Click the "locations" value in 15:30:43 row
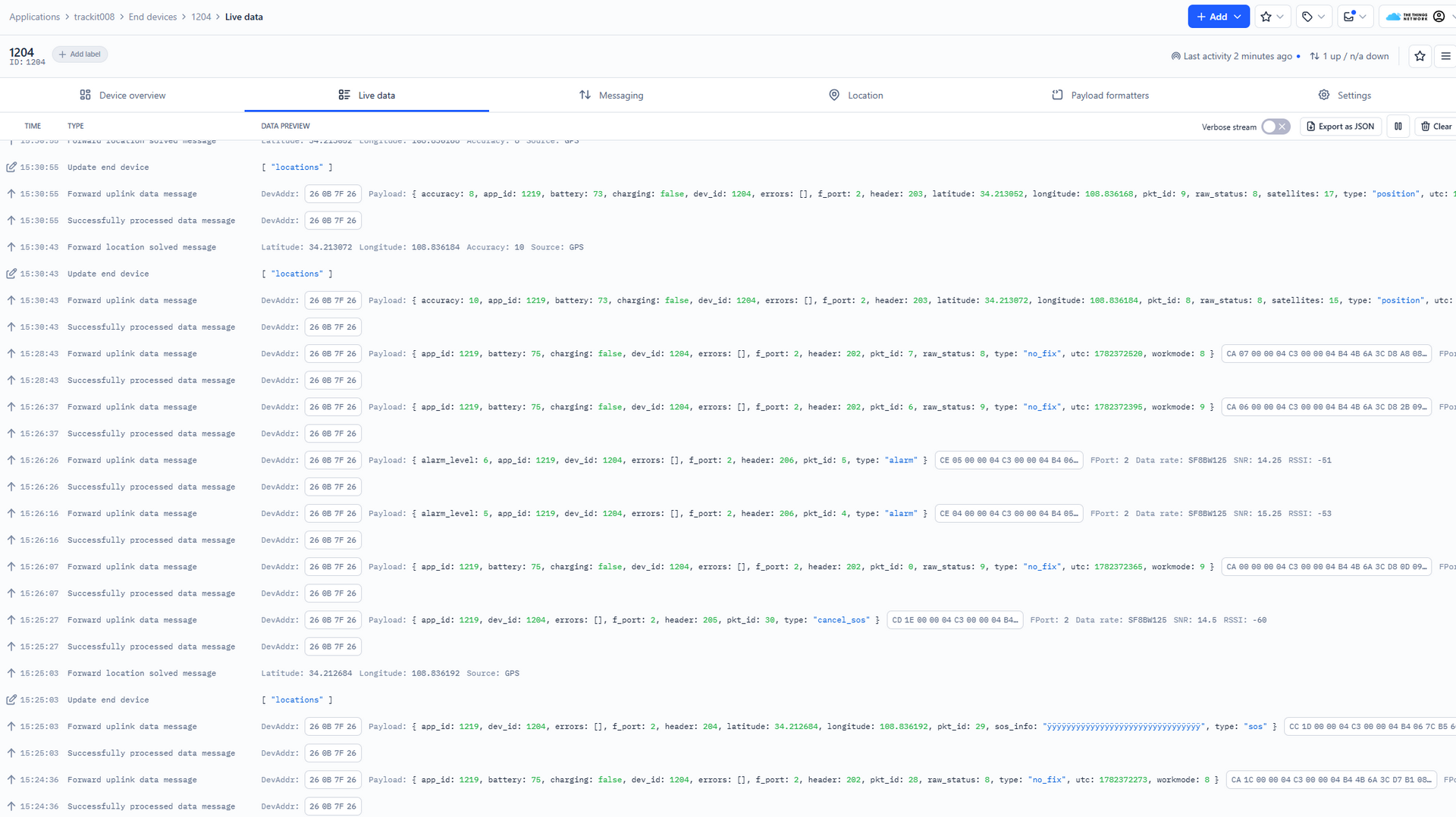Image resolution: width=1456 pixels, height=817 pixels. click(x=297, y=274)
